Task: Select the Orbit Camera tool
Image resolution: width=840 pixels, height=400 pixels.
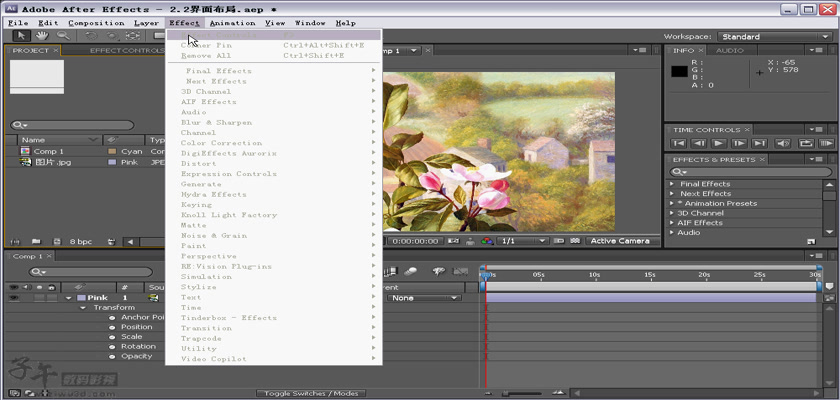Action: click(x=112, y=36)
